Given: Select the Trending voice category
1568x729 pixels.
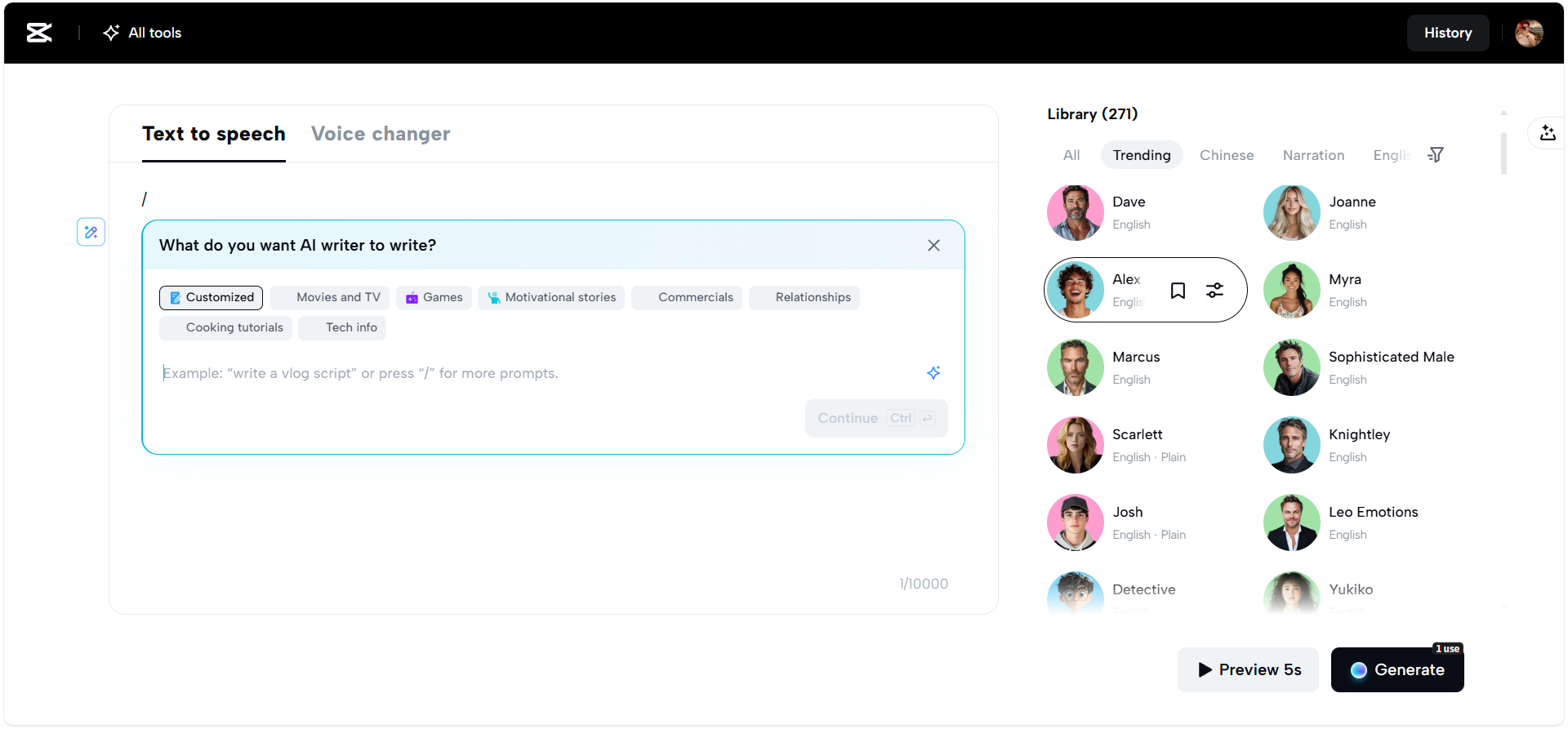Looking at the screenshot, I should point(1141,155).
